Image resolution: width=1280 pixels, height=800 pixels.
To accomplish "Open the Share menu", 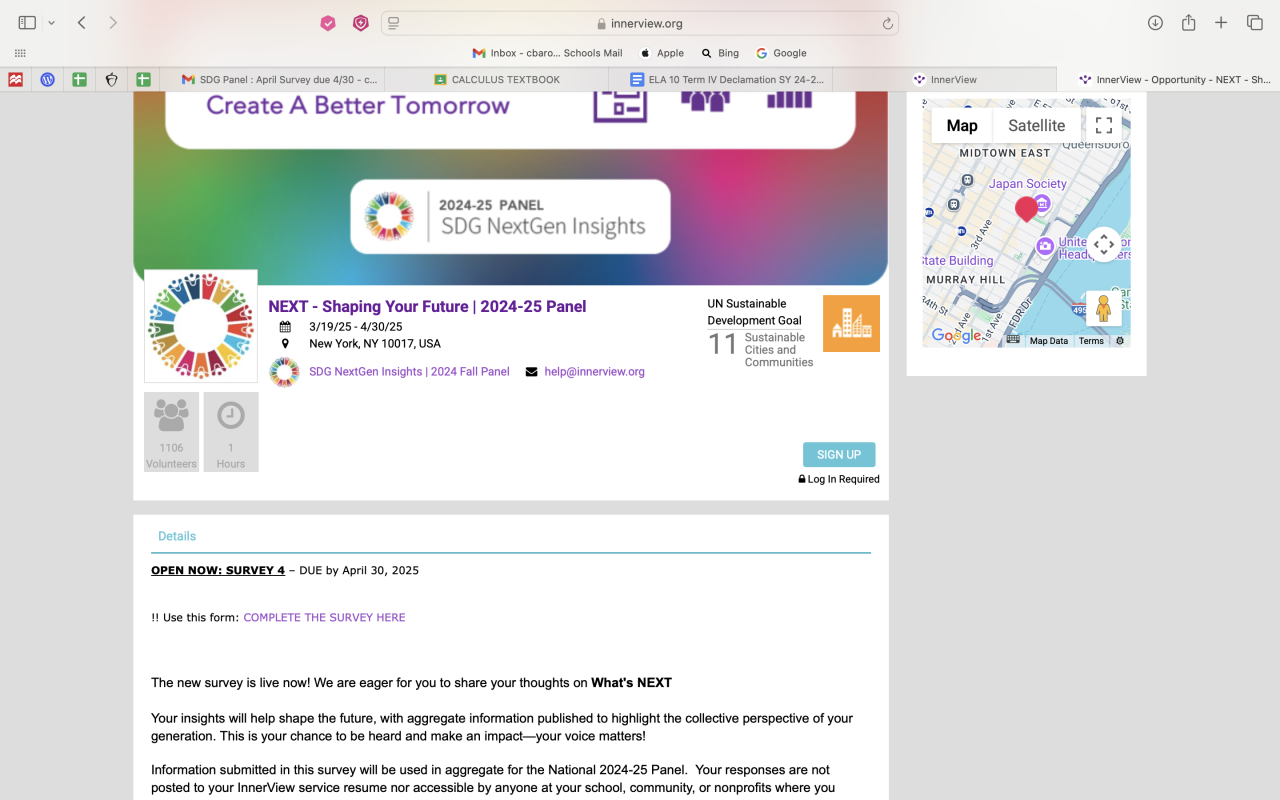I will (x=1188, y=22).
